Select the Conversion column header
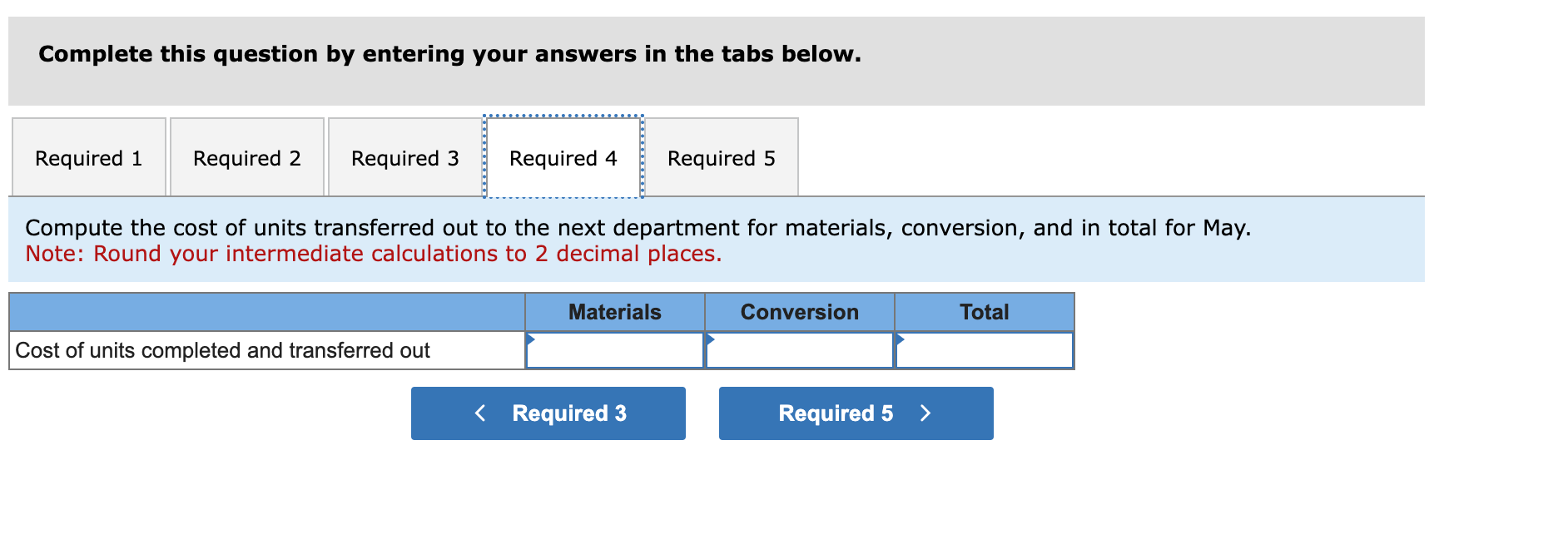This screenshot has width=1568, height=559. pyautogui.click(x=799, y=312)
